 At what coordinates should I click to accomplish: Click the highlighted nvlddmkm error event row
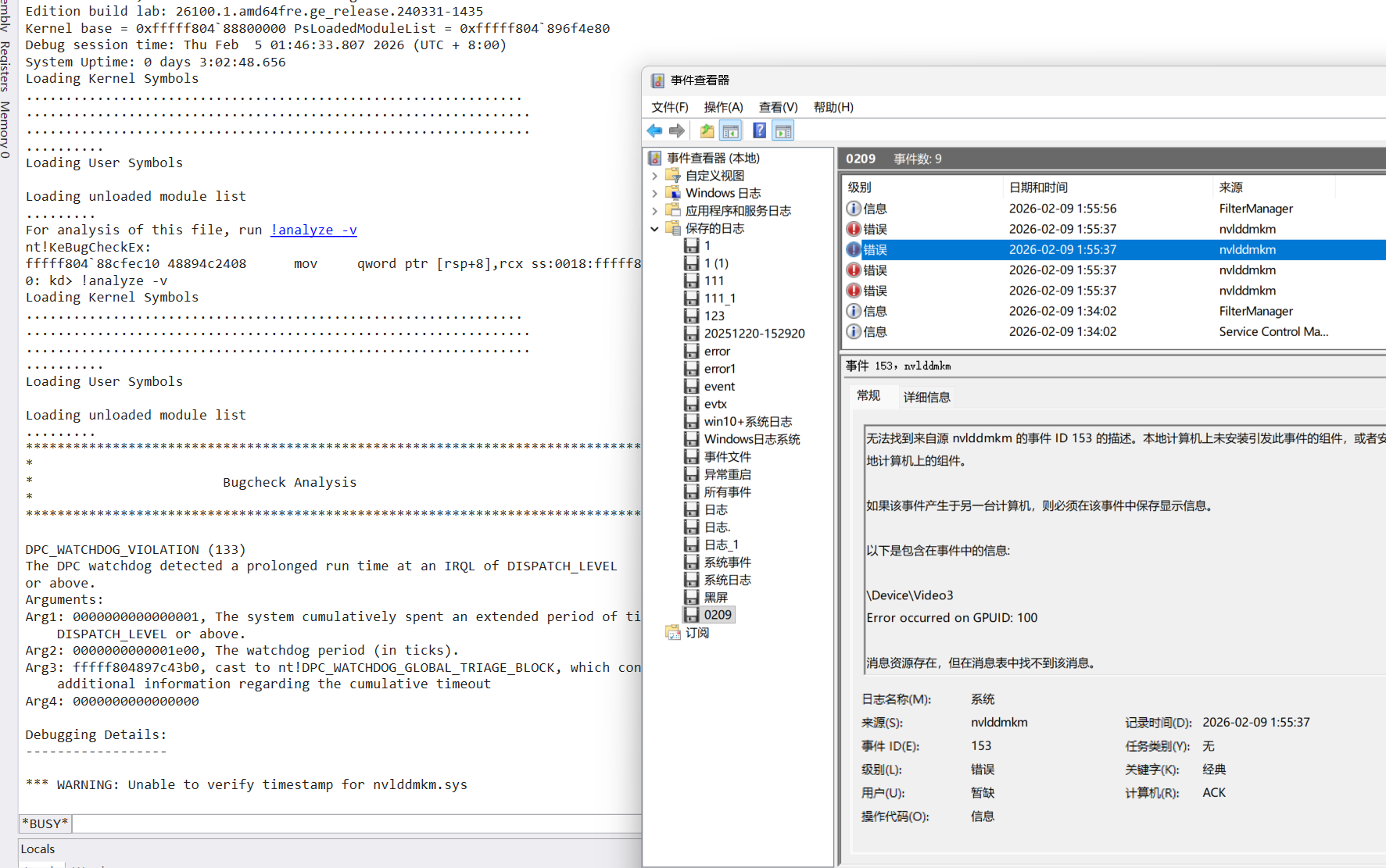[1114, 249]
